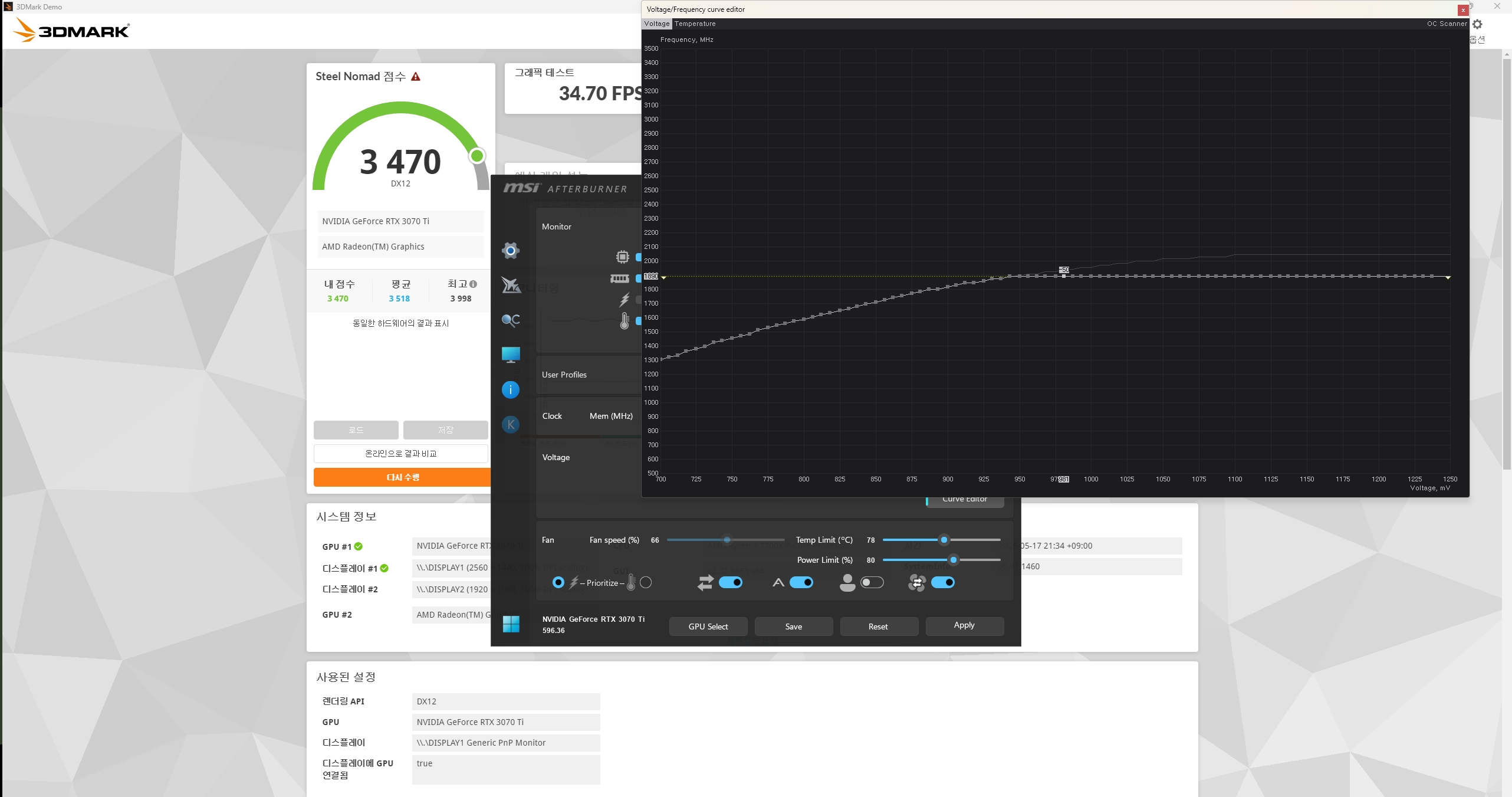Click the thermometer monitor icon
1512x797 pixels.
pyautogui.click(x=624, y=321)
